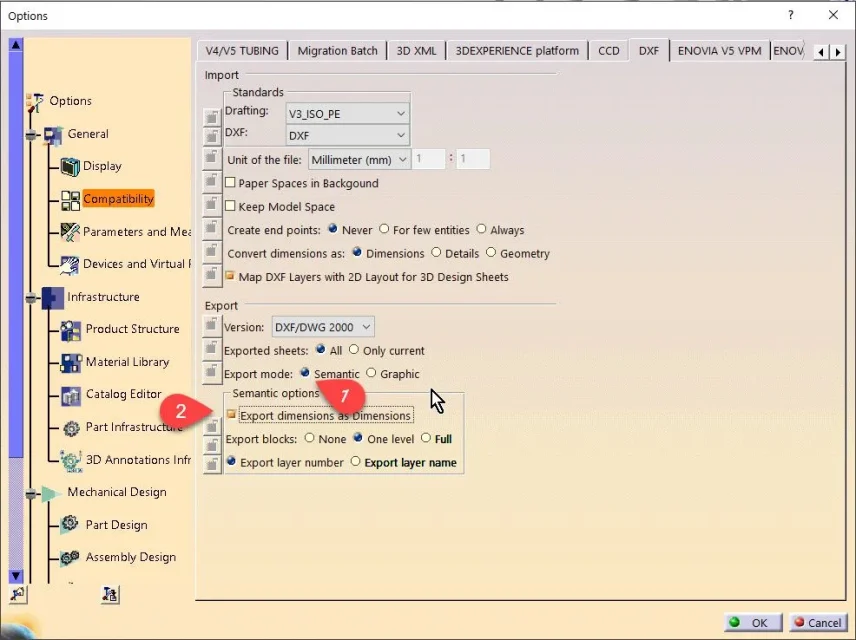Toggle the Keep Model Space checkbox

(x=230, y=207)
